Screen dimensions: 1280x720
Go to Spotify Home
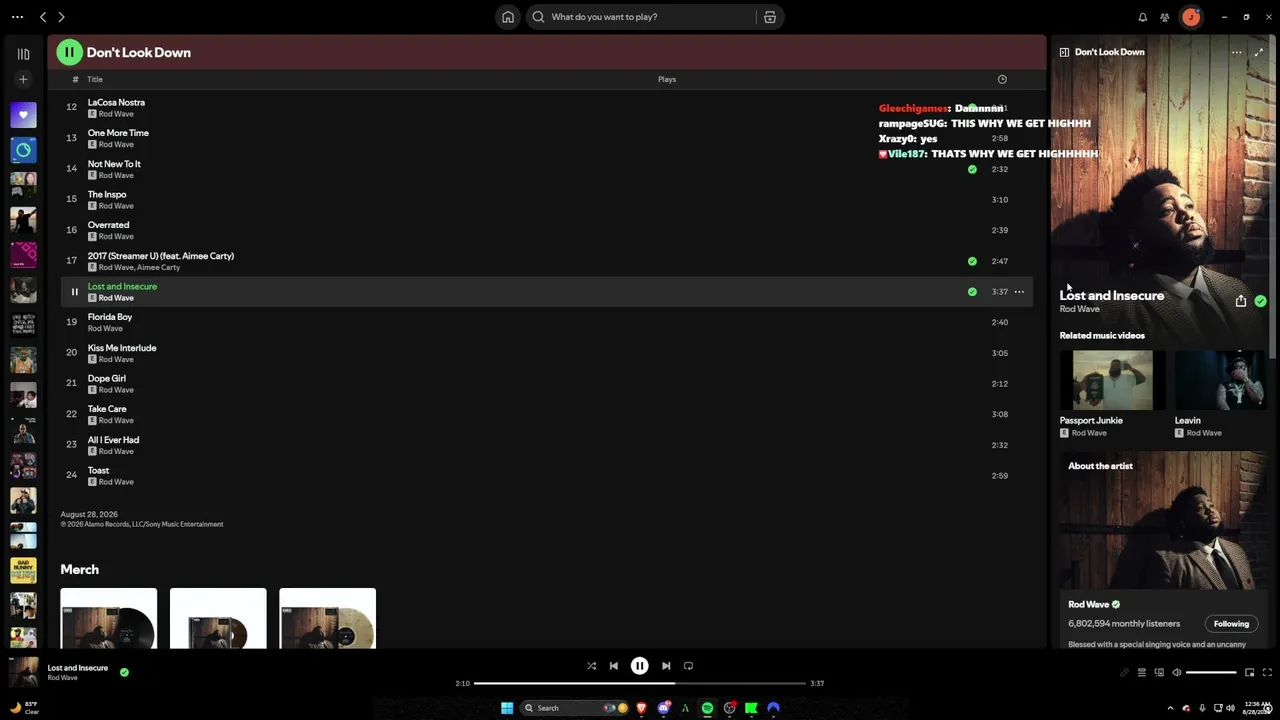click(x=508, y=17)
